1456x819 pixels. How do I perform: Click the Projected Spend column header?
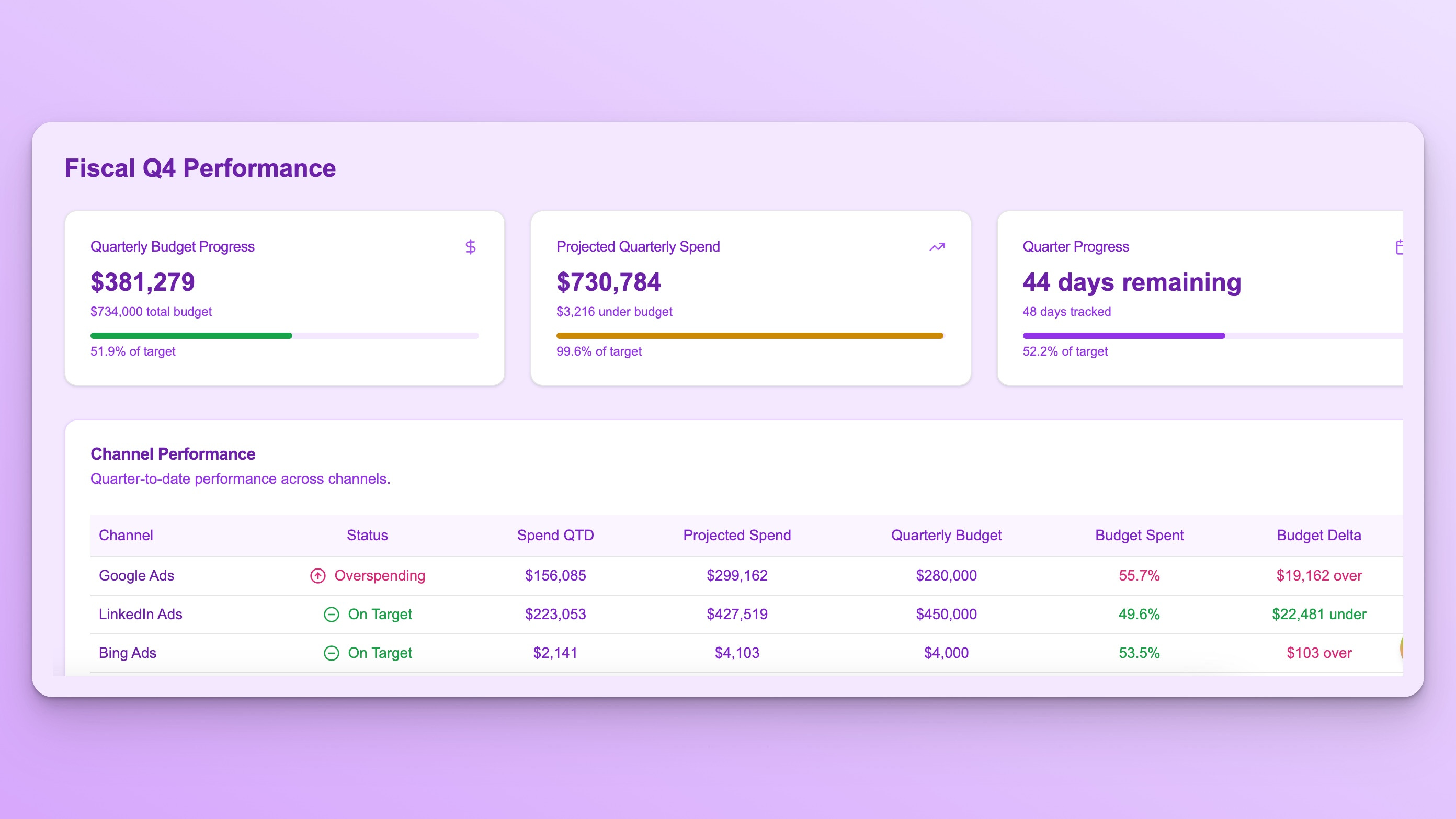click(x=736, y=535)
